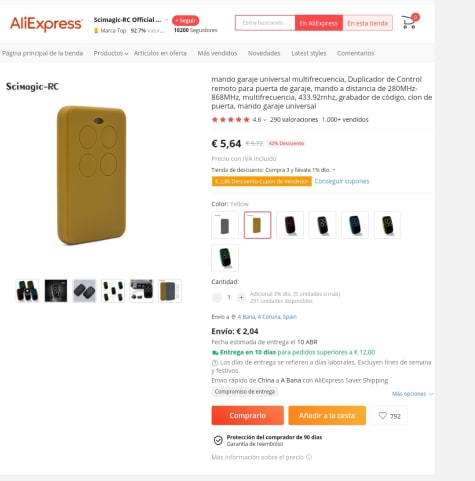Viewport: 475px width, 481px height.
Task: Click the Estoy buscando search field
Action: (265, 23)
